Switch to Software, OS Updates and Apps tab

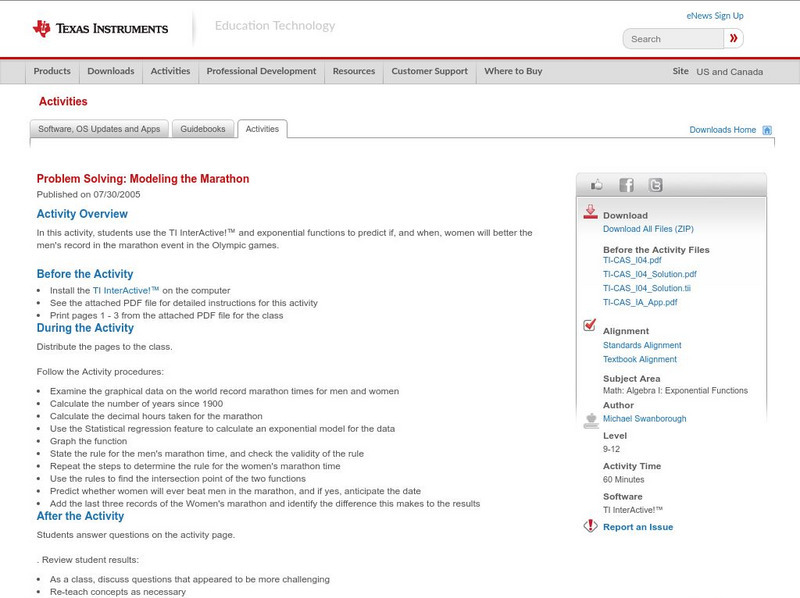coord(99,129)
